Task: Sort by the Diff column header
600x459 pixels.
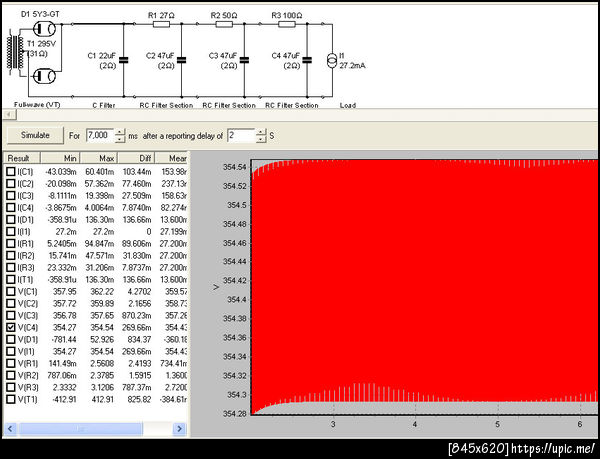Action: click(x=136, y=158)
